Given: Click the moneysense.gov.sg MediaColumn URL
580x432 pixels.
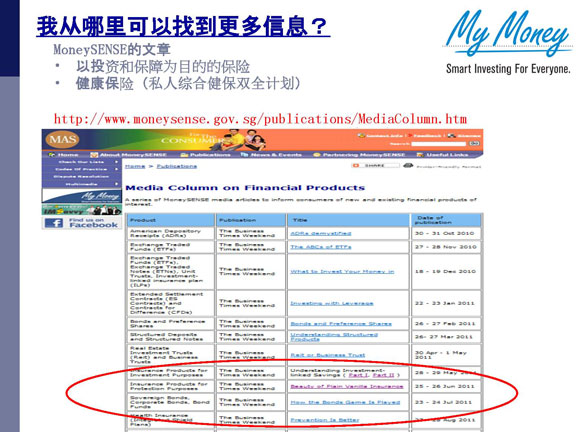Looking at the screenshot, I should pos(260,119).
